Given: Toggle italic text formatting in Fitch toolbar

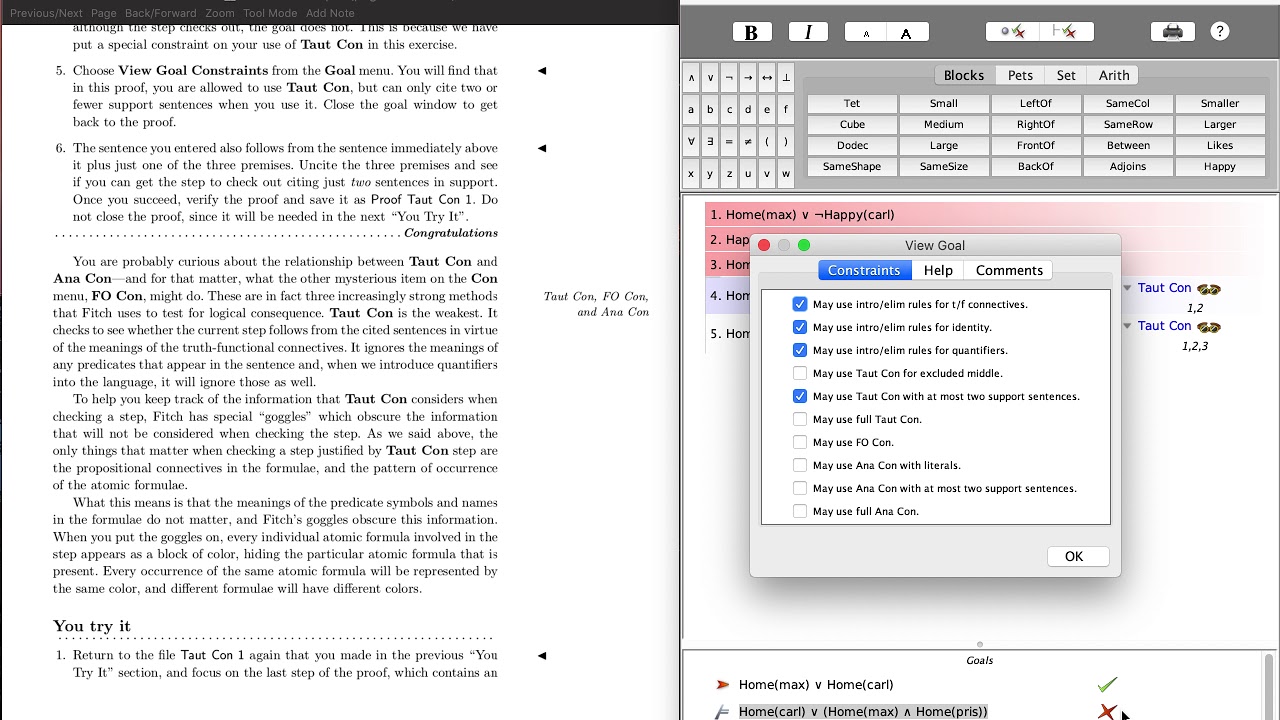Looking at the screenshot, I should [808, 32].
